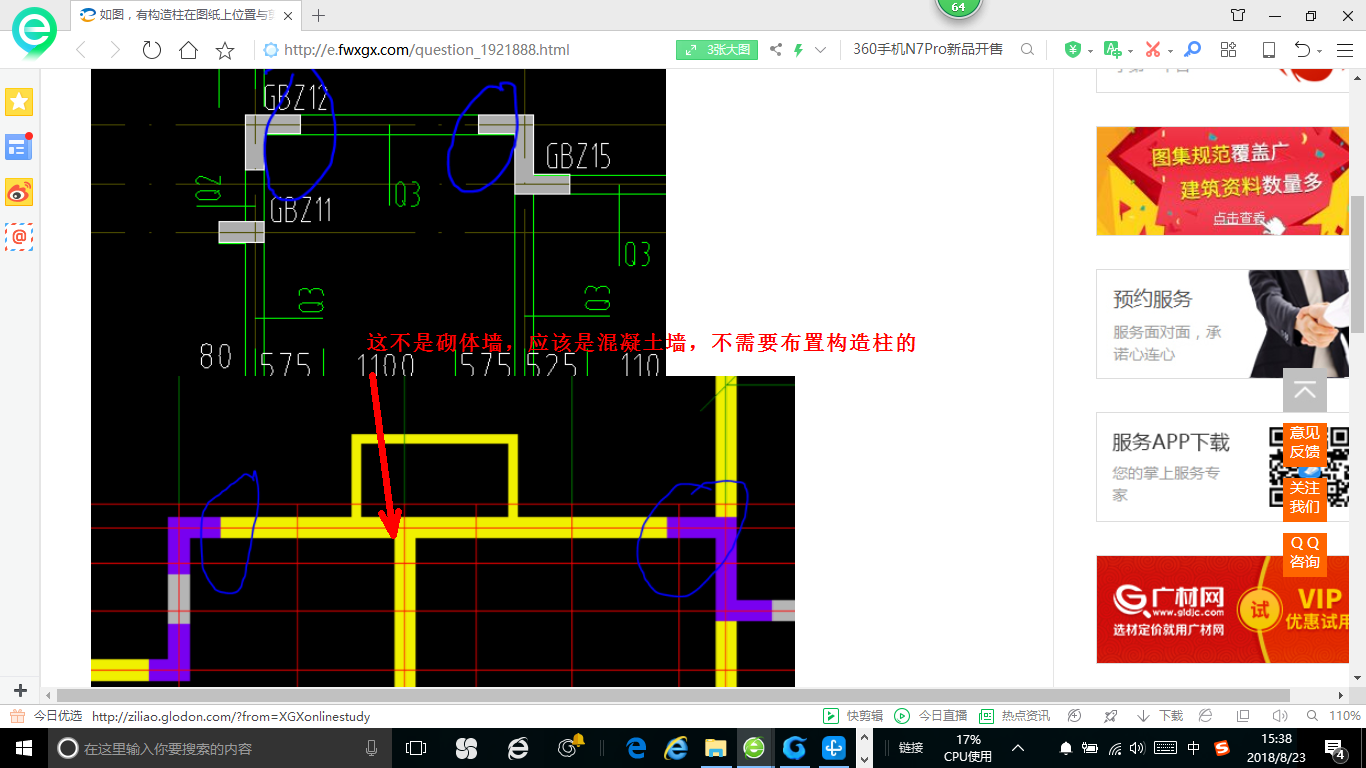Go back with the back arrow
The image size is (1366, 768).
coord(80,50)
